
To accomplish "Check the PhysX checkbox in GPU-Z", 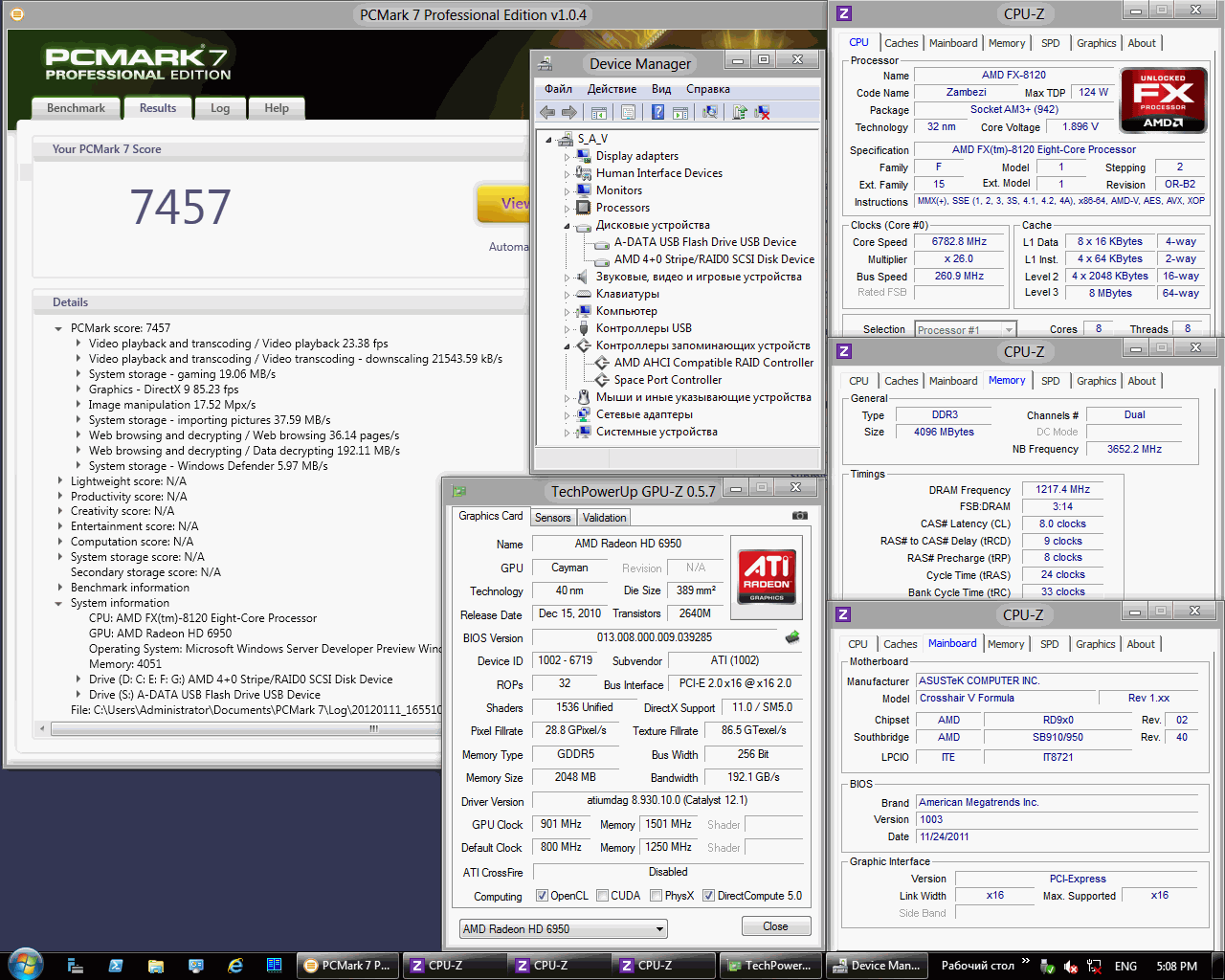I will click(x=656, y=896).
